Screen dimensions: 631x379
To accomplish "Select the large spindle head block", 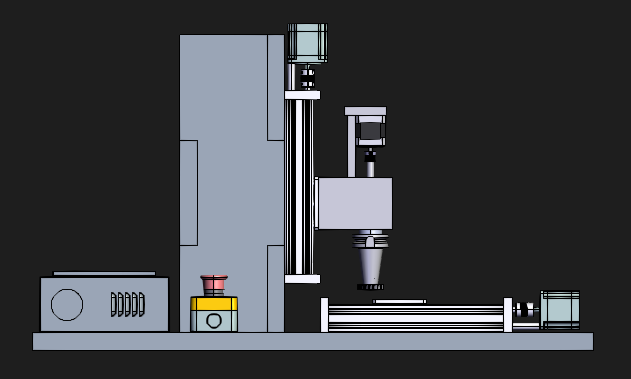I will pos(355,204).
